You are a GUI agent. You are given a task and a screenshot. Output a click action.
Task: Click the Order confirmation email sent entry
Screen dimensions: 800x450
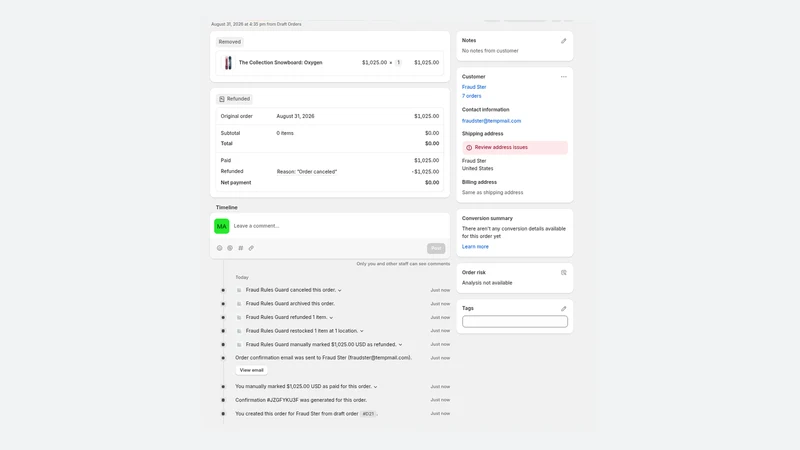click(x=323, y=358)
